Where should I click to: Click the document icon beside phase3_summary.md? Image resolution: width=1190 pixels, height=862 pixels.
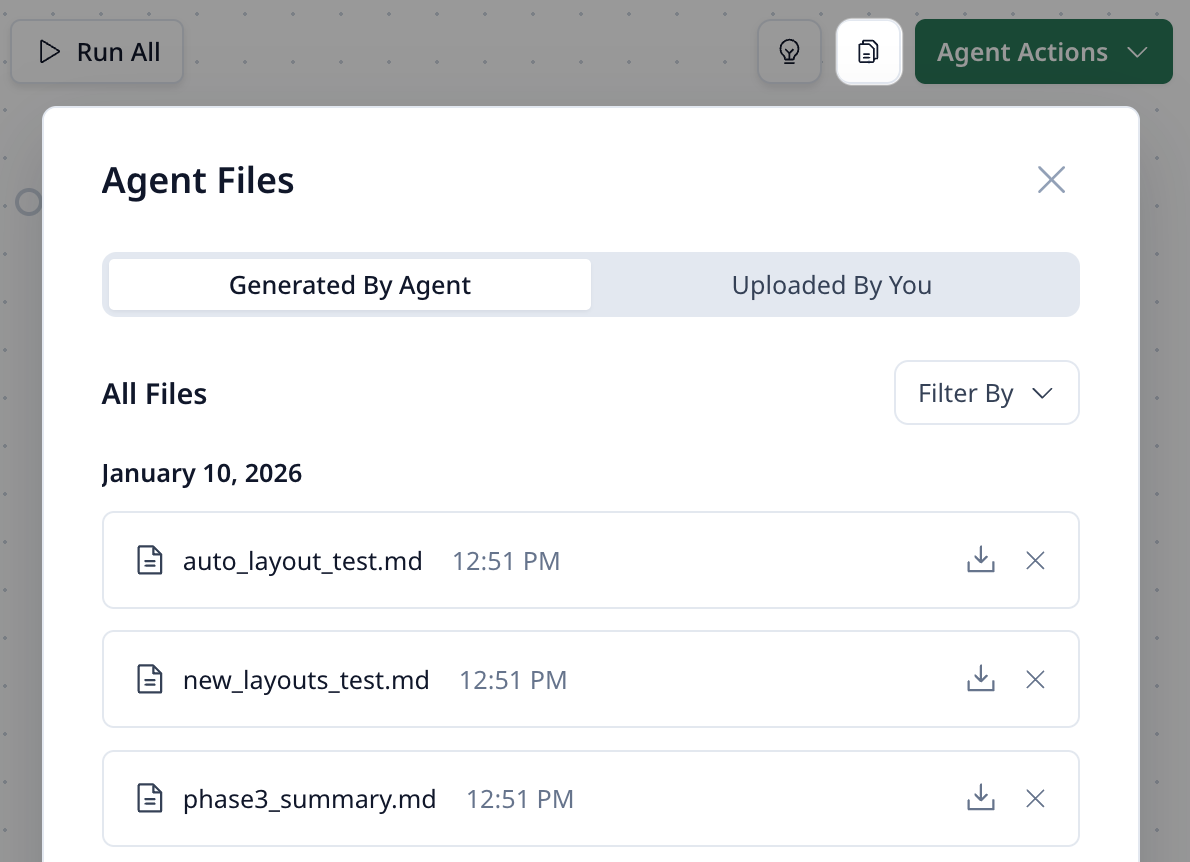(x=149, y=800)
